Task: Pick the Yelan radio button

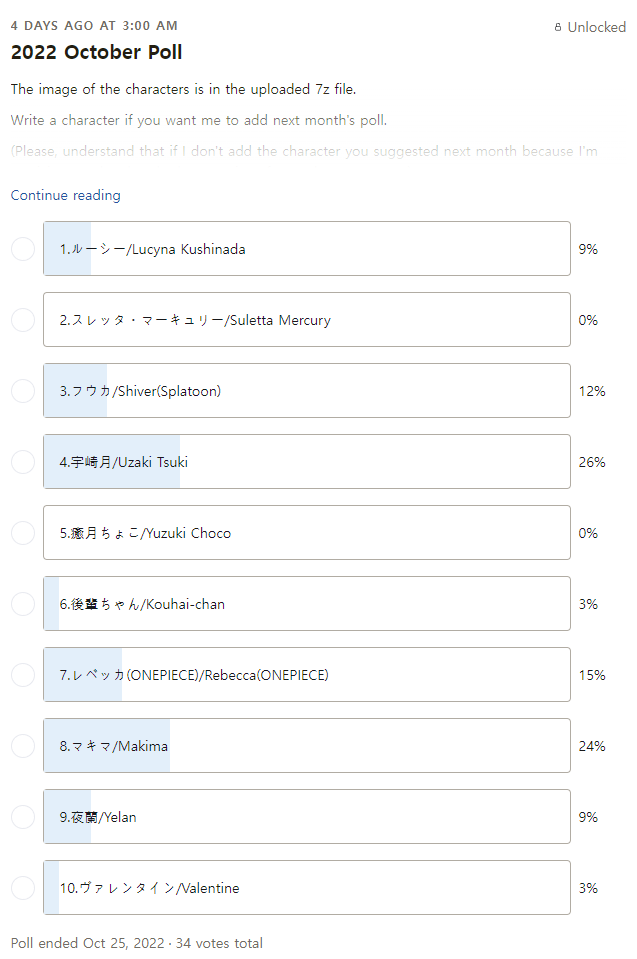Action: point(23,817)
